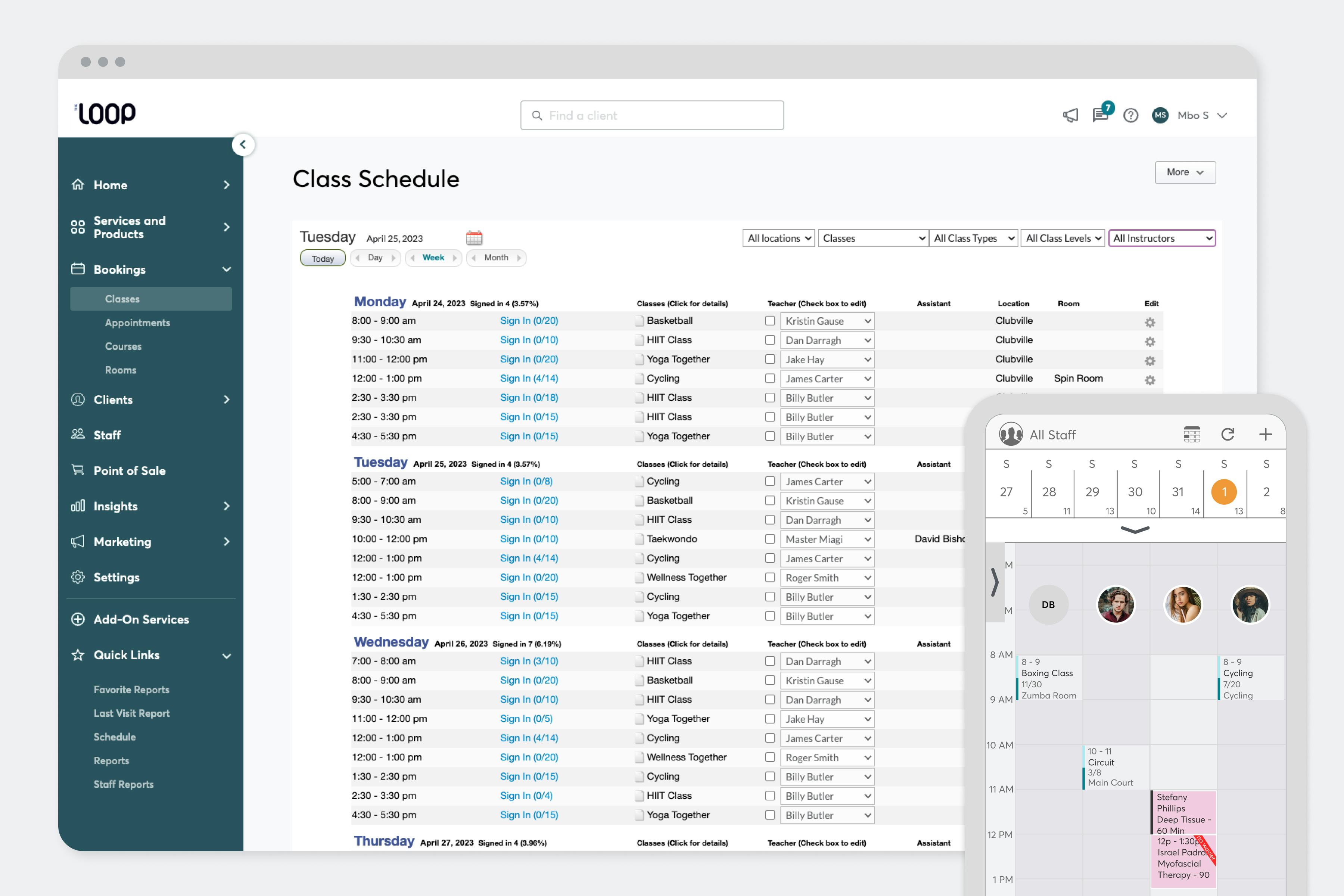Viewport: 1344px width, 896px height.
Task: Open the All Instructors dropdown
Action: point(1162,238)
